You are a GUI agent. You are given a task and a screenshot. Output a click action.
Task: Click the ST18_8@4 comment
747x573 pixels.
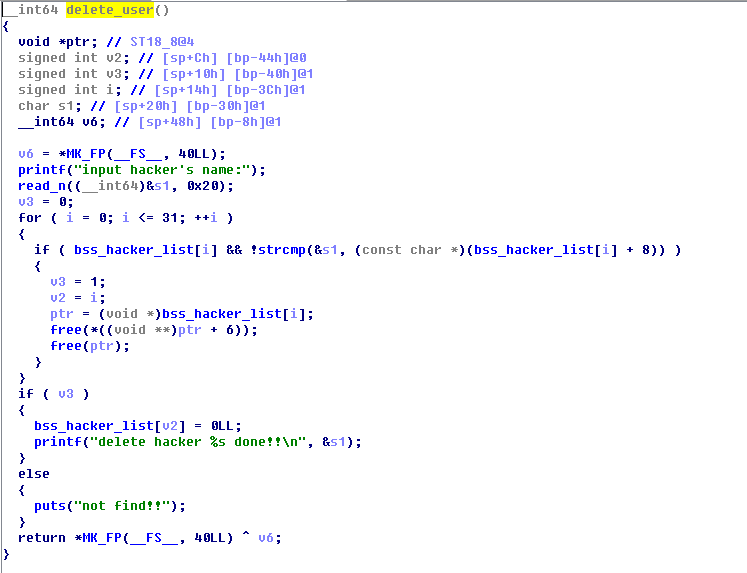point(162,42)
